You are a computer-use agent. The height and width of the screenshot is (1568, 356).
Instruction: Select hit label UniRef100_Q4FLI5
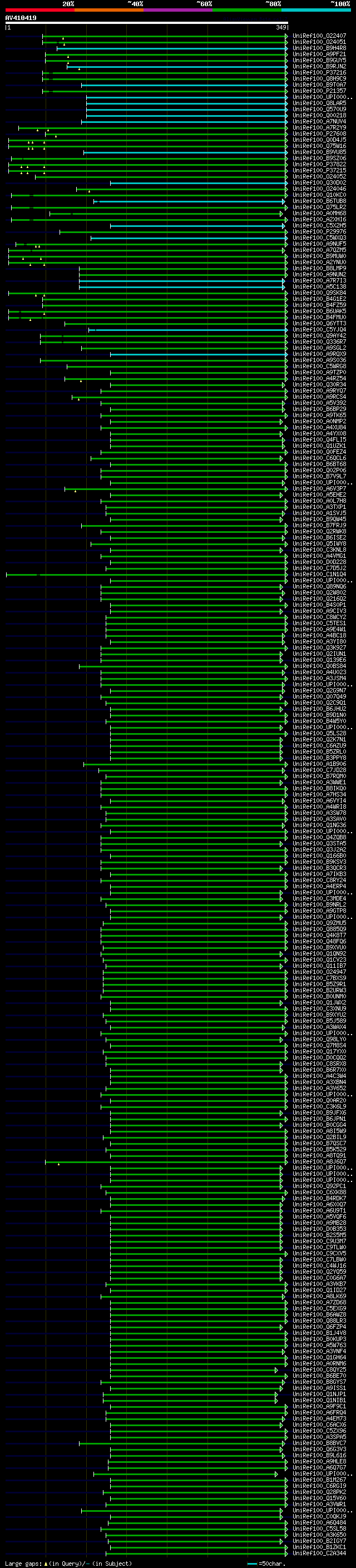point(319,439)
